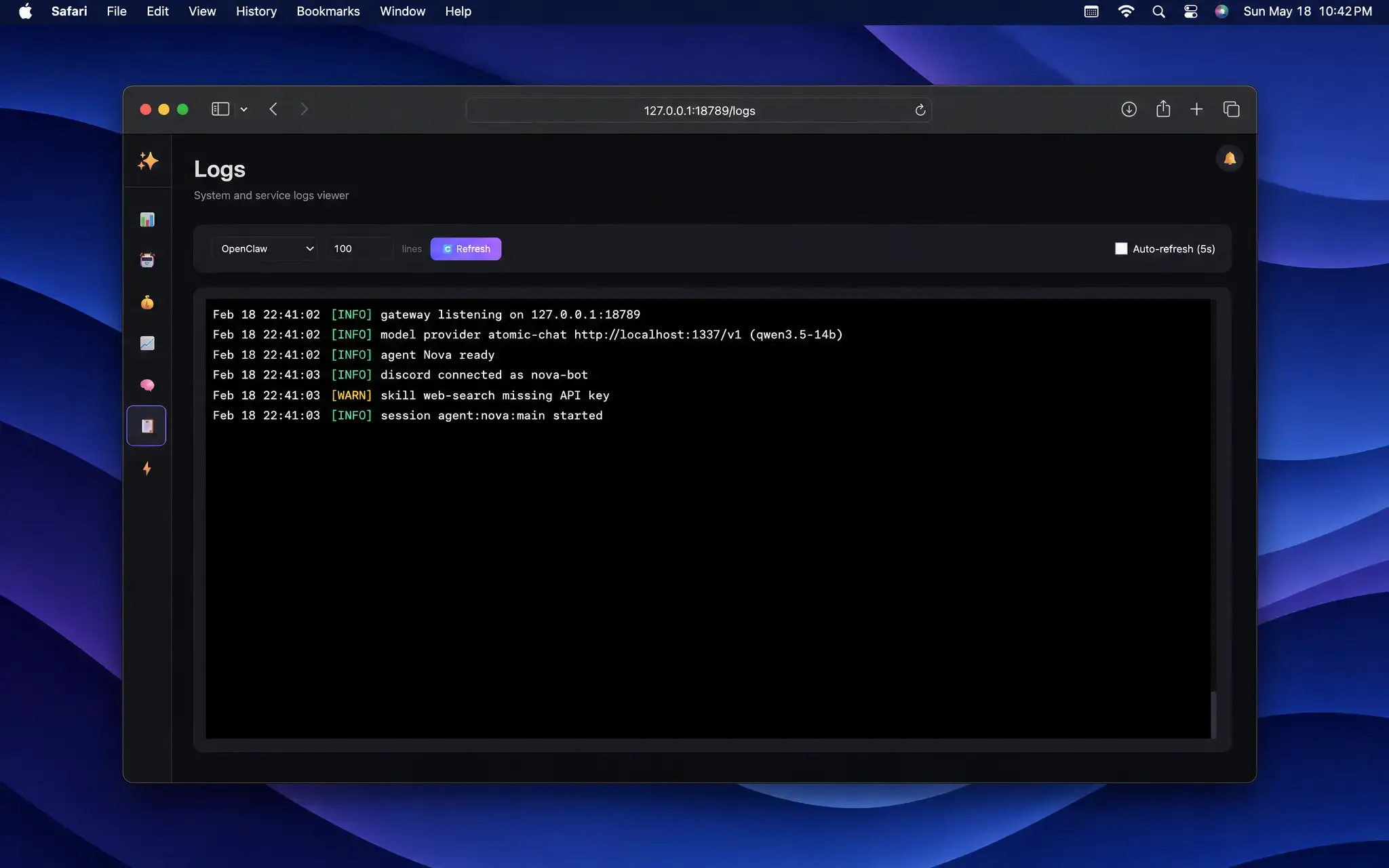Open keyboard input menu bar icon

(x=1091, y=12)
